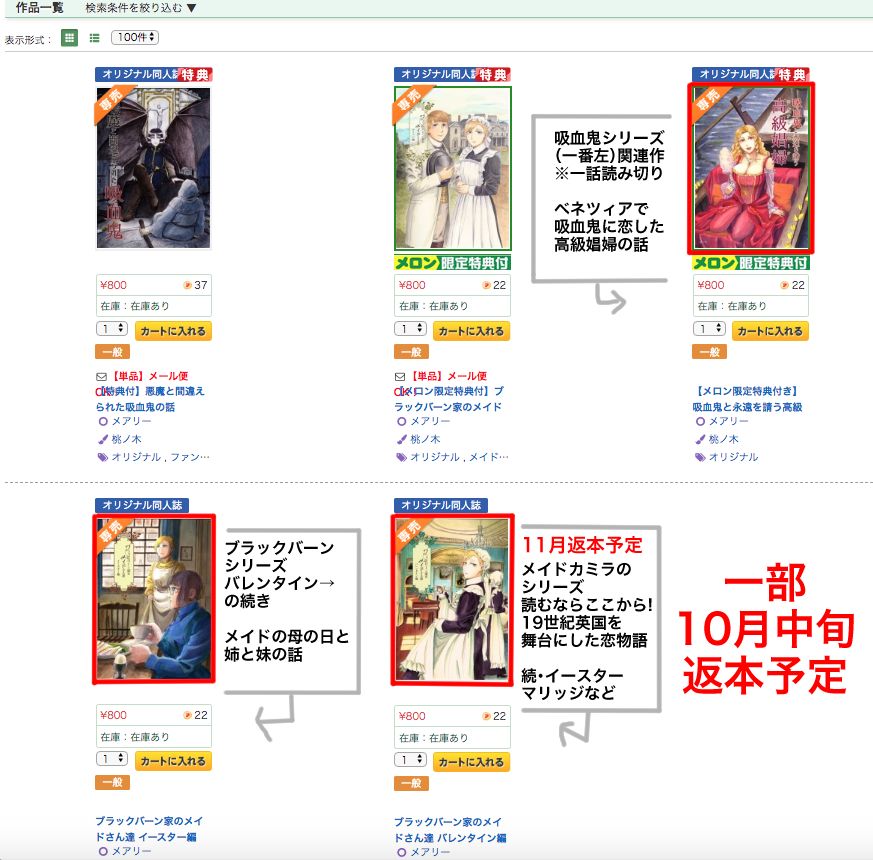The height and width of the screenshot is (860, 873).
Task: Click メール便 envelope icon under second product
Action: [x=400, y=377]
